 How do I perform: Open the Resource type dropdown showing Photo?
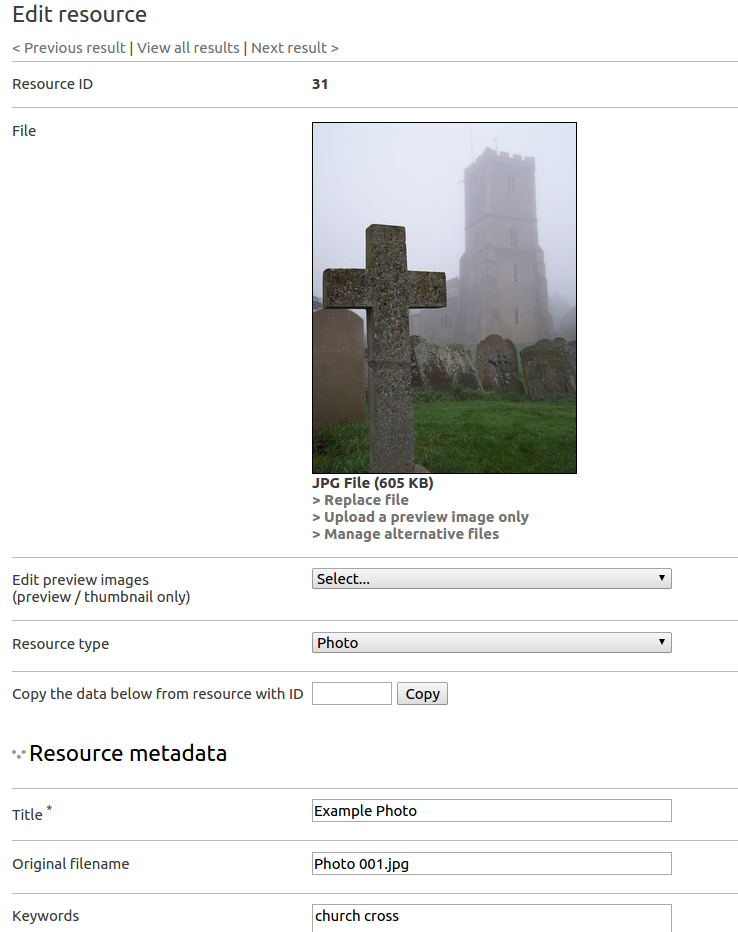[x=491, y=643]
